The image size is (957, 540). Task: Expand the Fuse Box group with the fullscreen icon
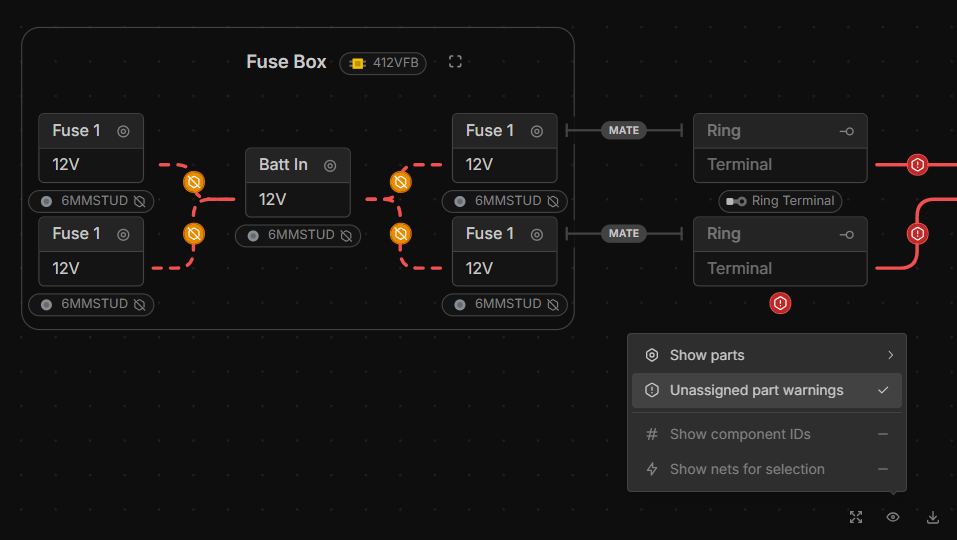click(455, 62)
